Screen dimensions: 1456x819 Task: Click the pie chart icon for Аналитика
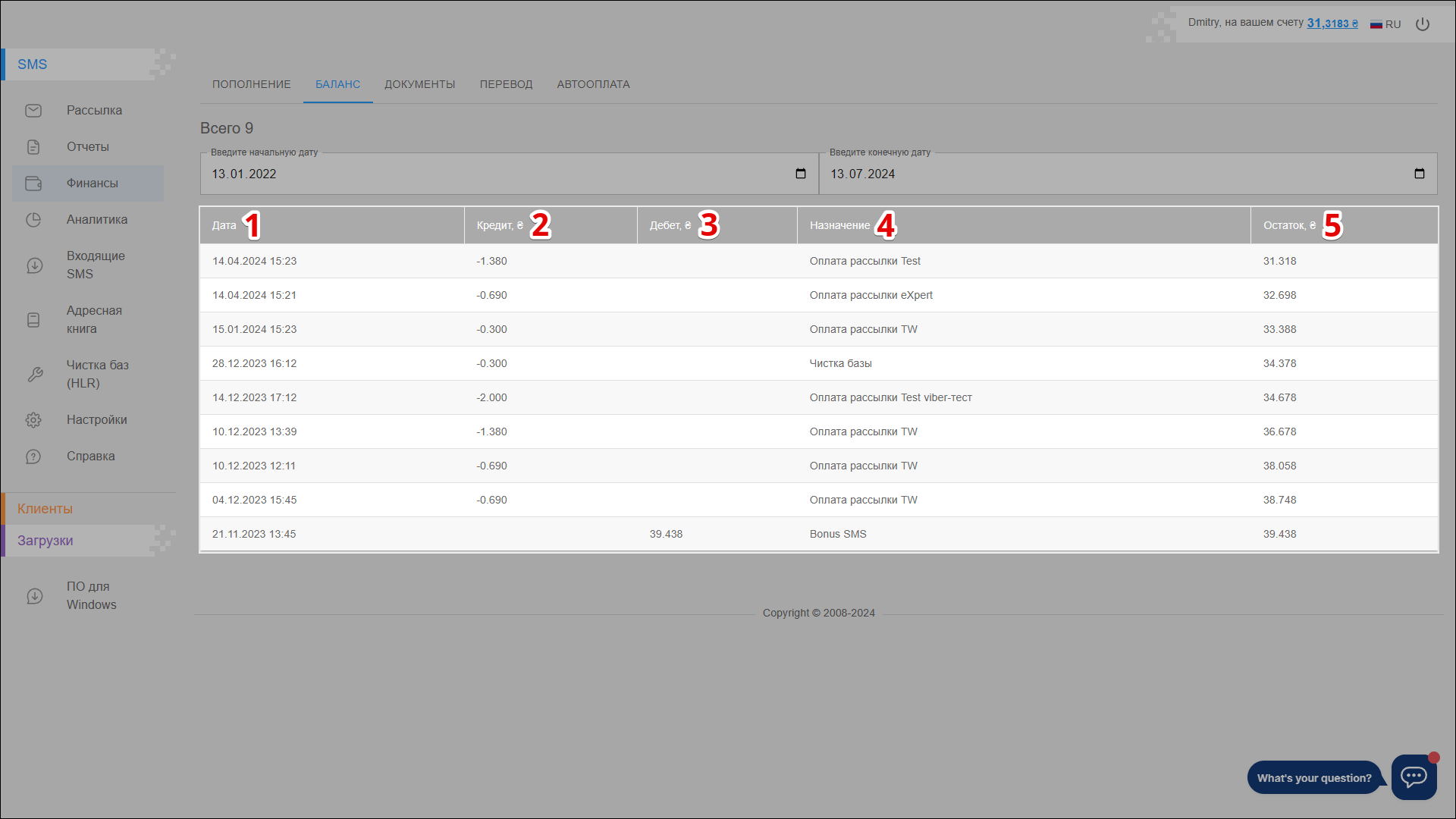pyautogui.click(x=33, y=220)
